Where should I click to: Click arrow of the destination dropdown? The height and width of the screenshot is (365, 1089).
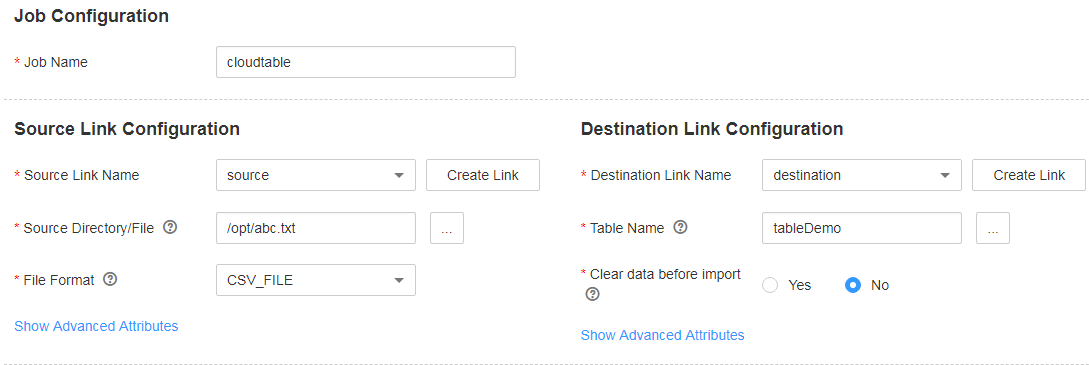pos(945,176)
